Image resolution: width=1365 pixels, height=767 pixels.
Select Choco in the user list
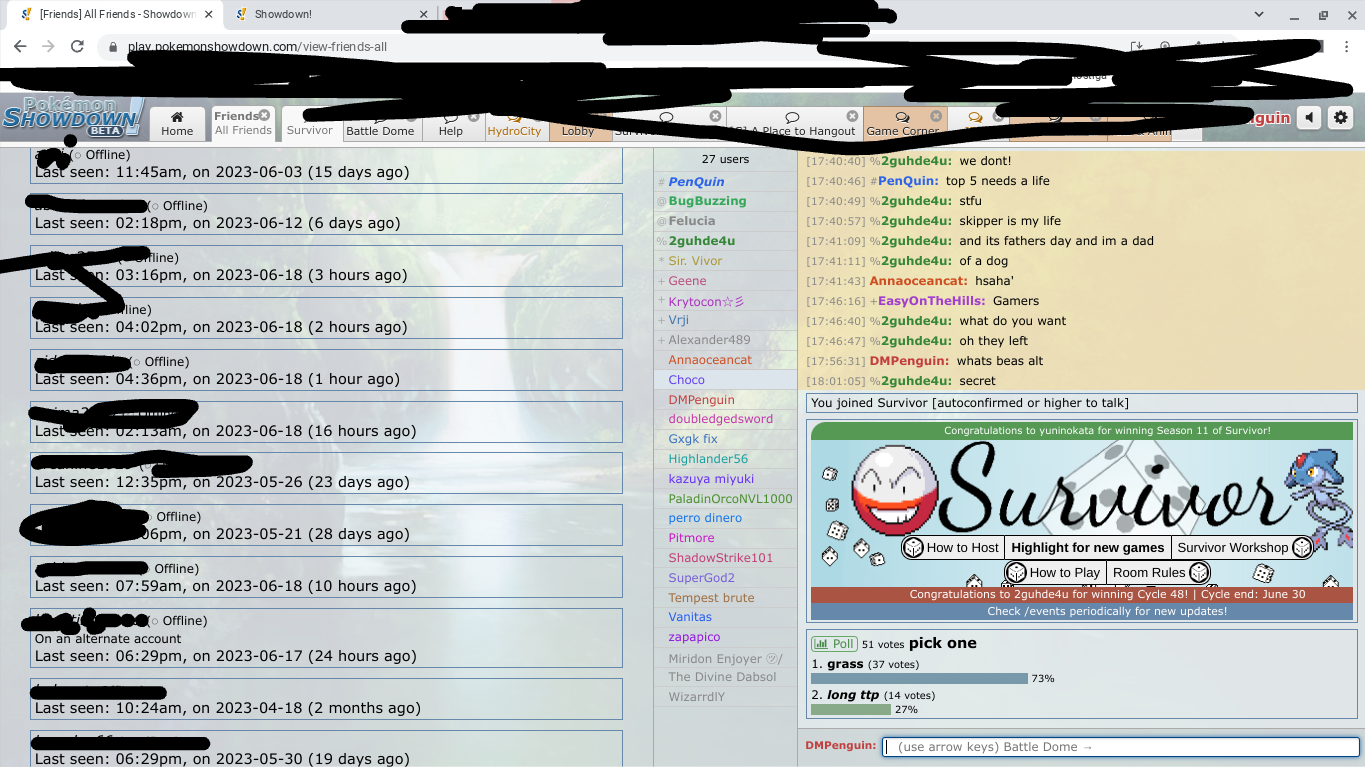pyautogui.click(x=686, y=380)
